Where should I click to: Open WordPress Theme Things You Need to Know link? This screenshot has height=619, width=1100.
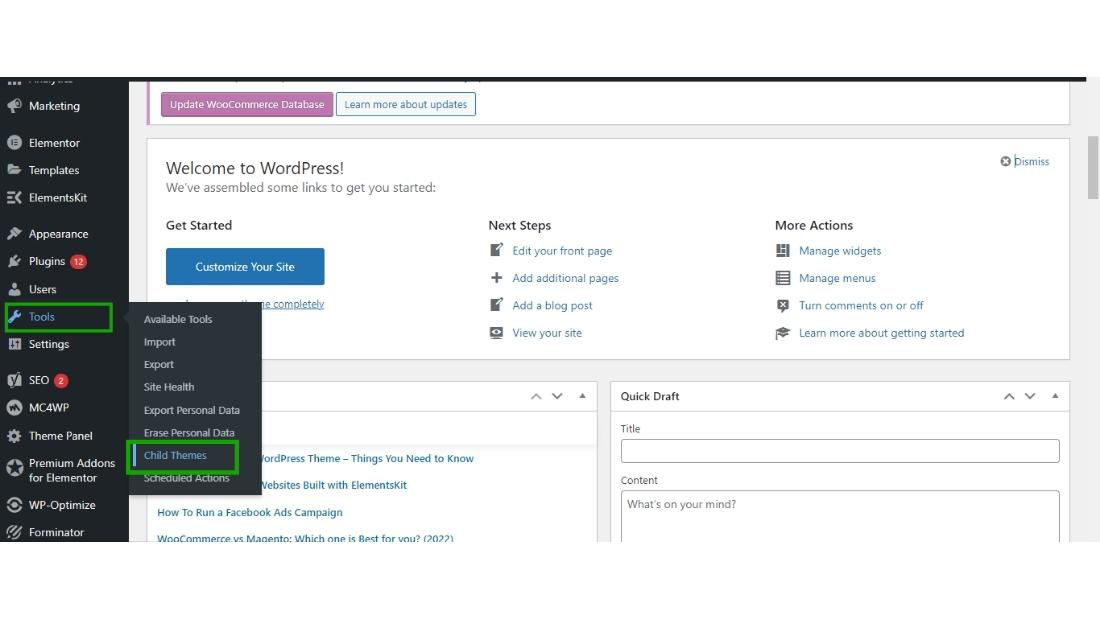366,458
